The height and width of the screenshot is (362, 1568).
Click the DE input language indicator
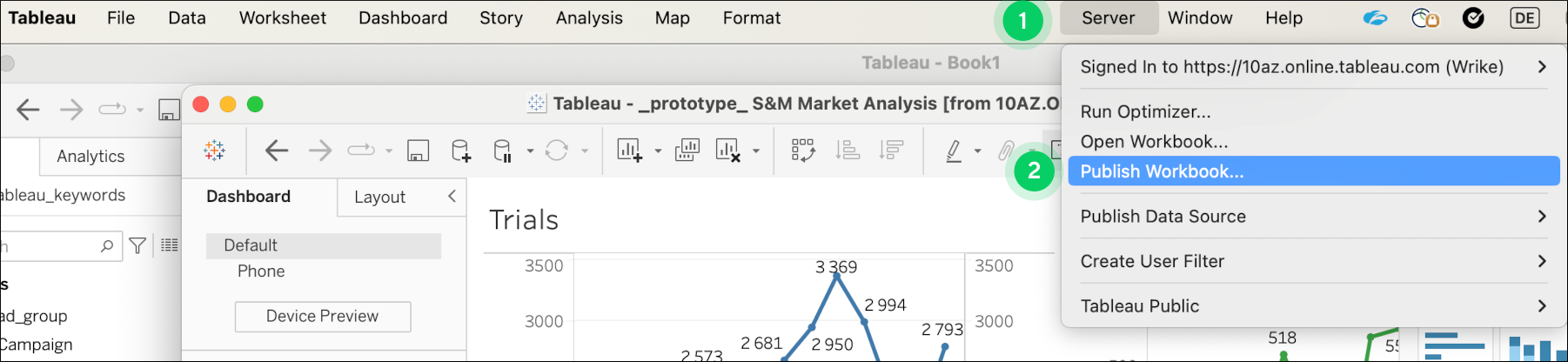[x=1524, y=17]
